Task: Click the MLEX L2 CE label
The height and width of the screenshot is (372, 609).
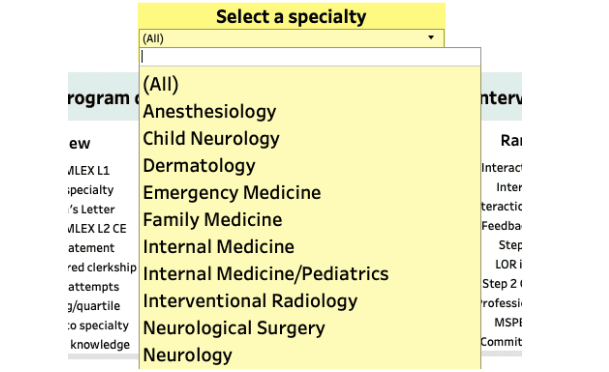Action: coord(97,229)
